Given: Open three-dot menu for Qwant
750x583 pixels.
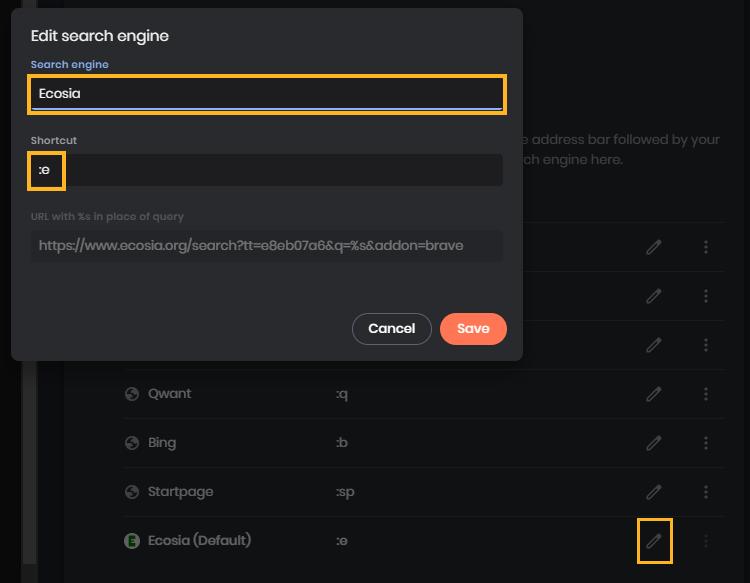Looking at the screenshot, I should click(x=706, y=394).
